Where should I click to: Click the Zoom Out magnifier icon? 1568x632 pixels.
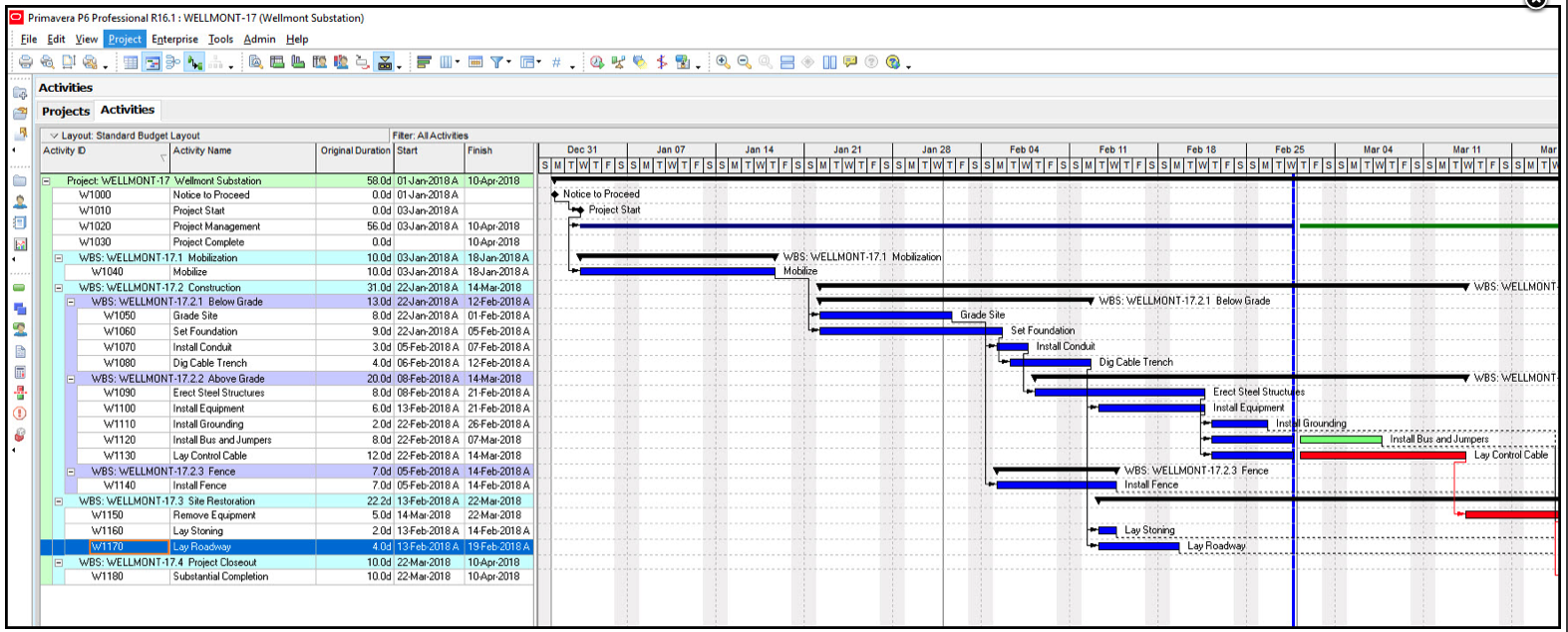(x=744, y=63)
